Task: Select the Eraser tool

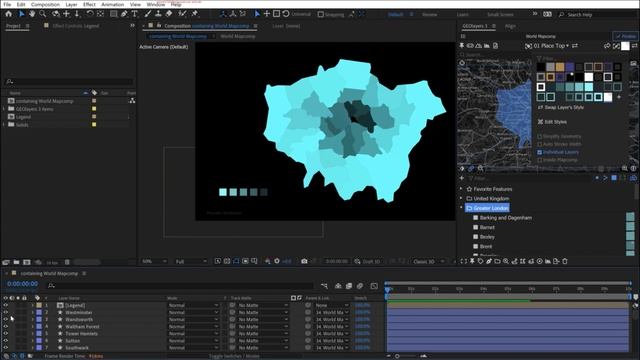Action: click(169, 14)
